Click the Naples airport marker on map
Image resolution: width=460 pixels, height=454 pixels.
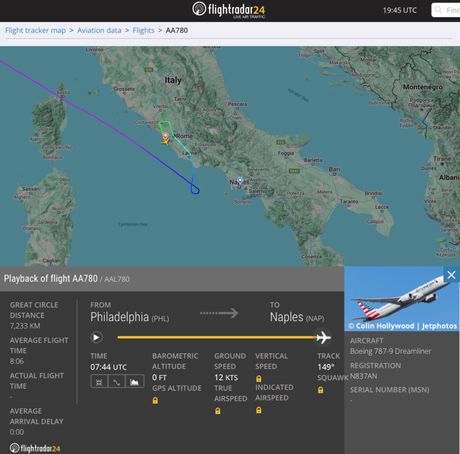[240, 180]
